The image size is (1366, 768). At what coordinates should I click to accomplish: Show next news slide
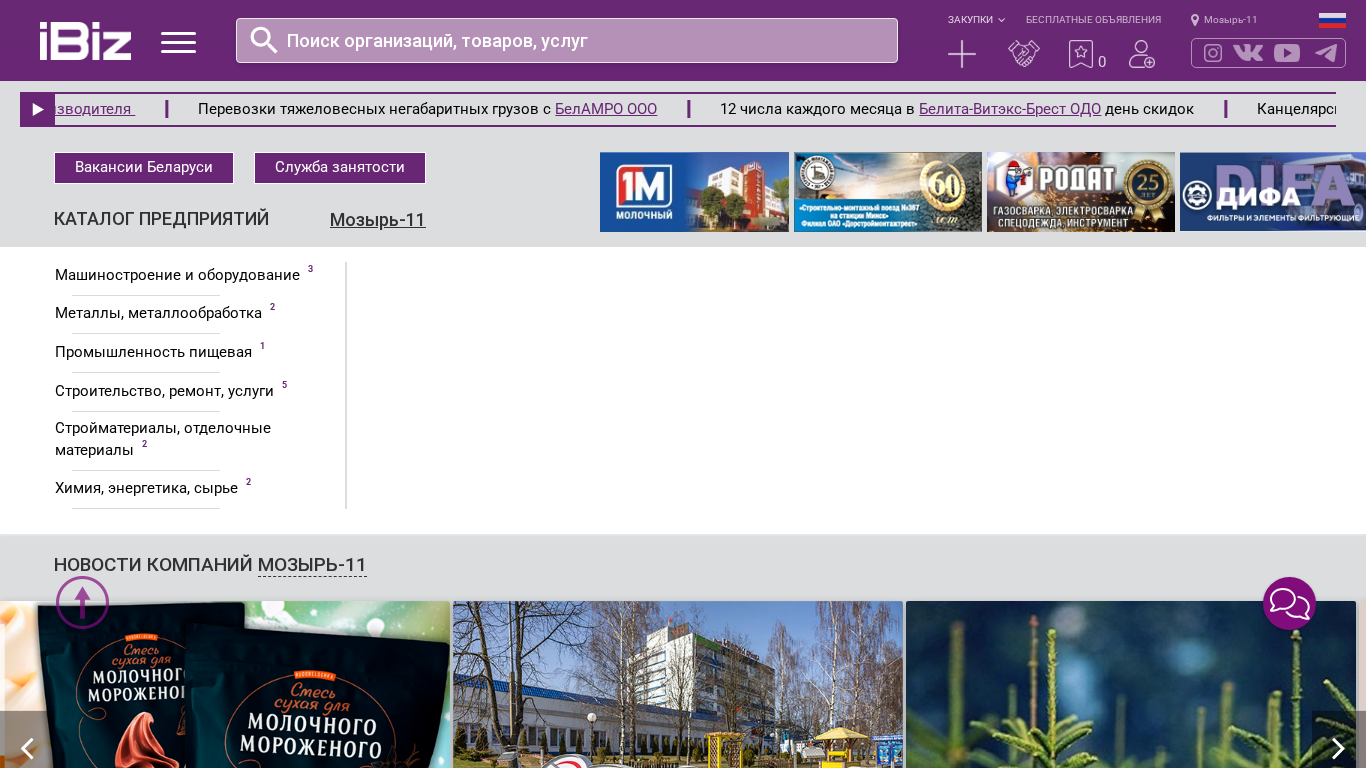1339,748
